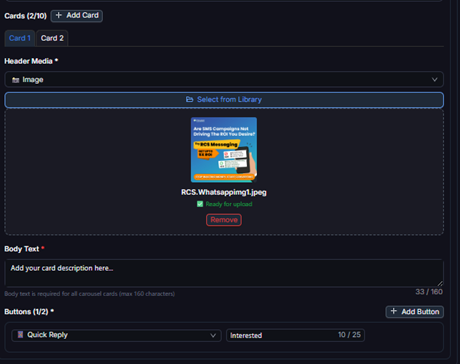
Task: Click the 33 / 160 character counter
Action: (x=429, y=292)
